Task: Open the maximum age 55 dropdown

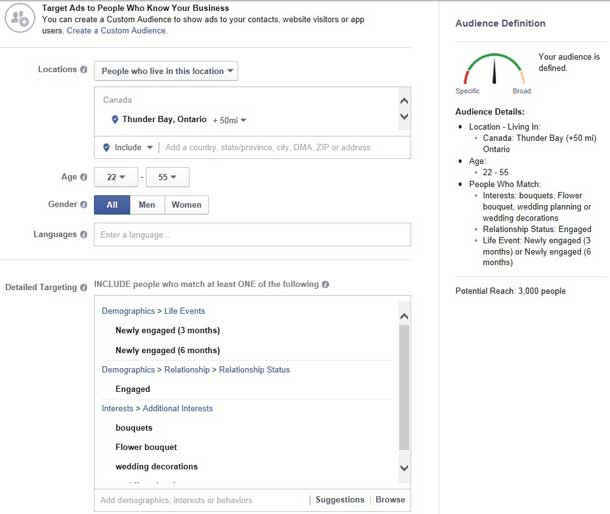Action: point(167,177)
